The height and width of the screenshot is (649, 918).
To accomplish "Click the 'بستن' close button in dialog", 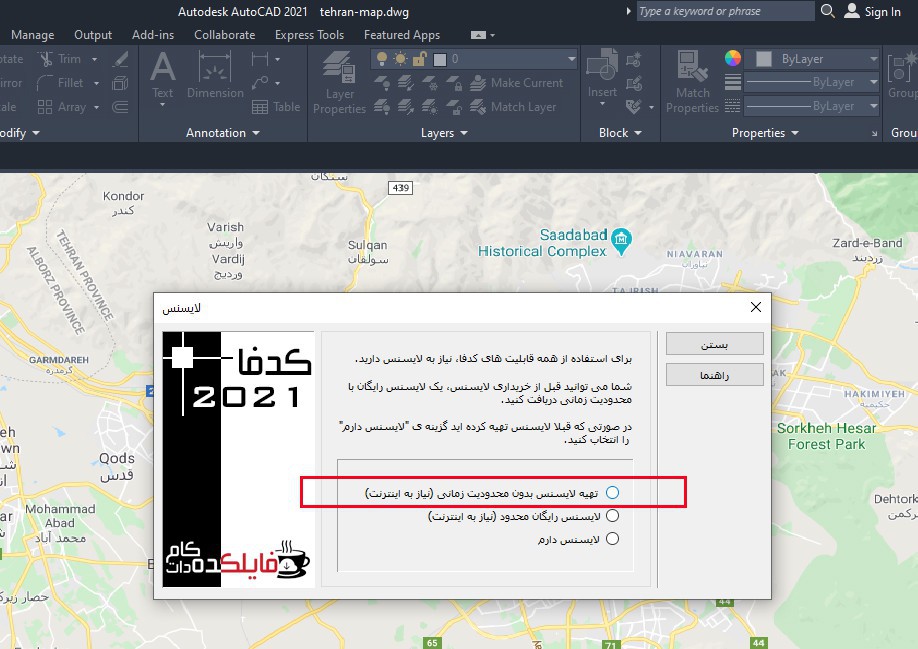I will 714,344.
